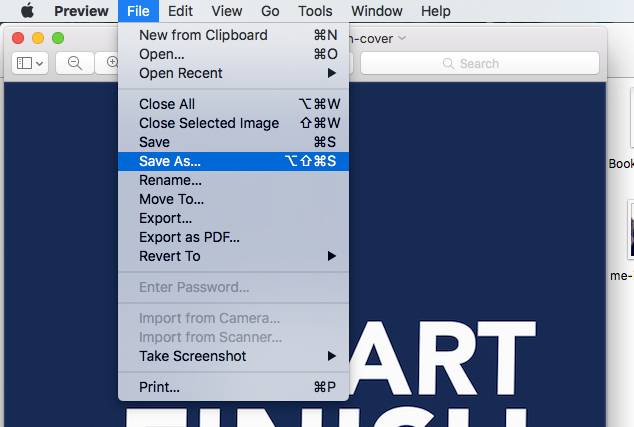Viewport: 634px width, 427px height.
Task: Click the green fullscreen window button
Action: point(58,38)
